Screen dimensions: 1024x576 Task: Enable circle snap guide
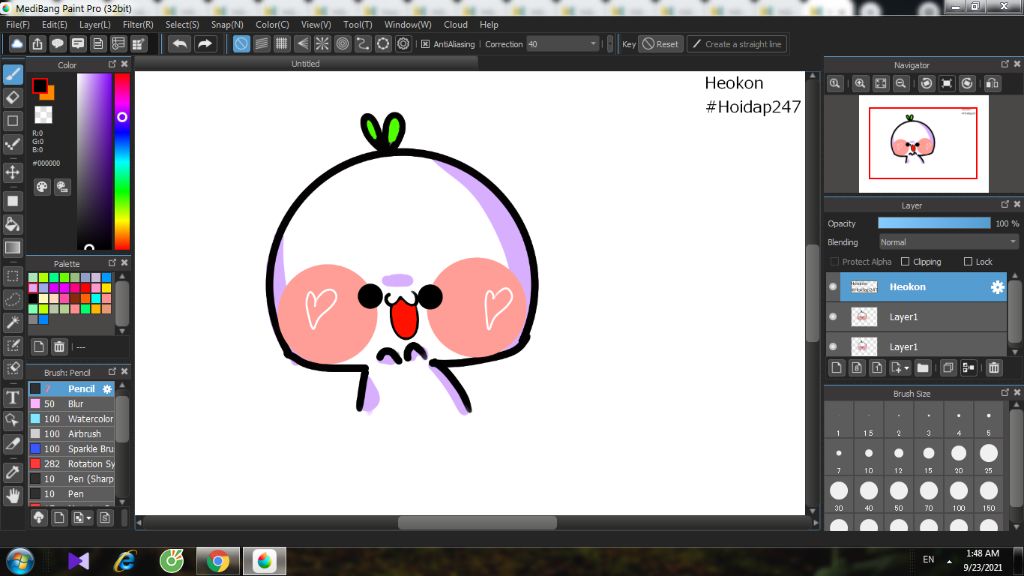pos(343,44)
